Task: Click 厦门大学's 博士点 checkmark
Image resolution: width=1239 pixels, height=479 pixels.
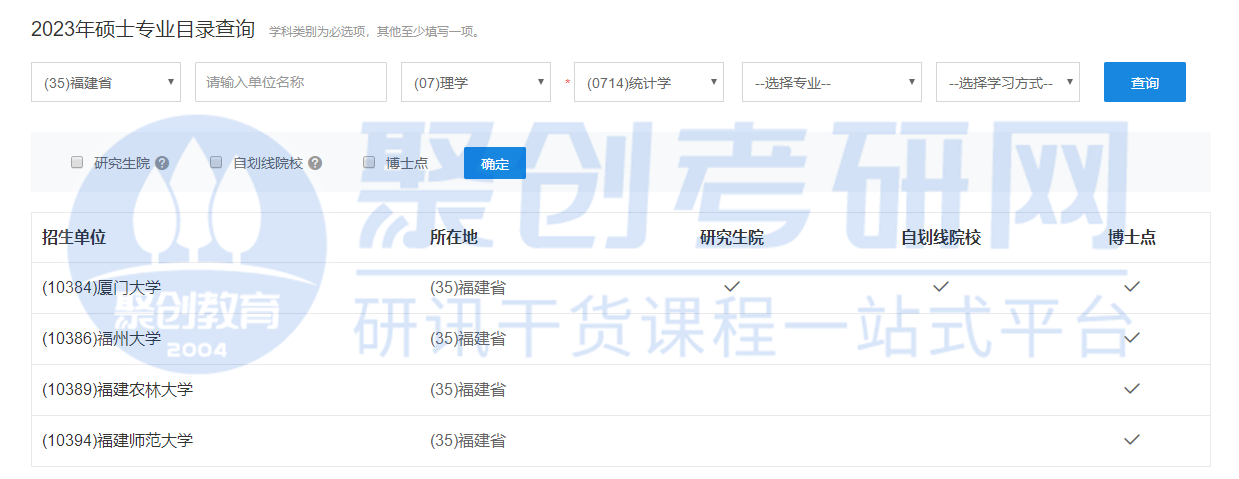Action: (x=1132, y=287)
